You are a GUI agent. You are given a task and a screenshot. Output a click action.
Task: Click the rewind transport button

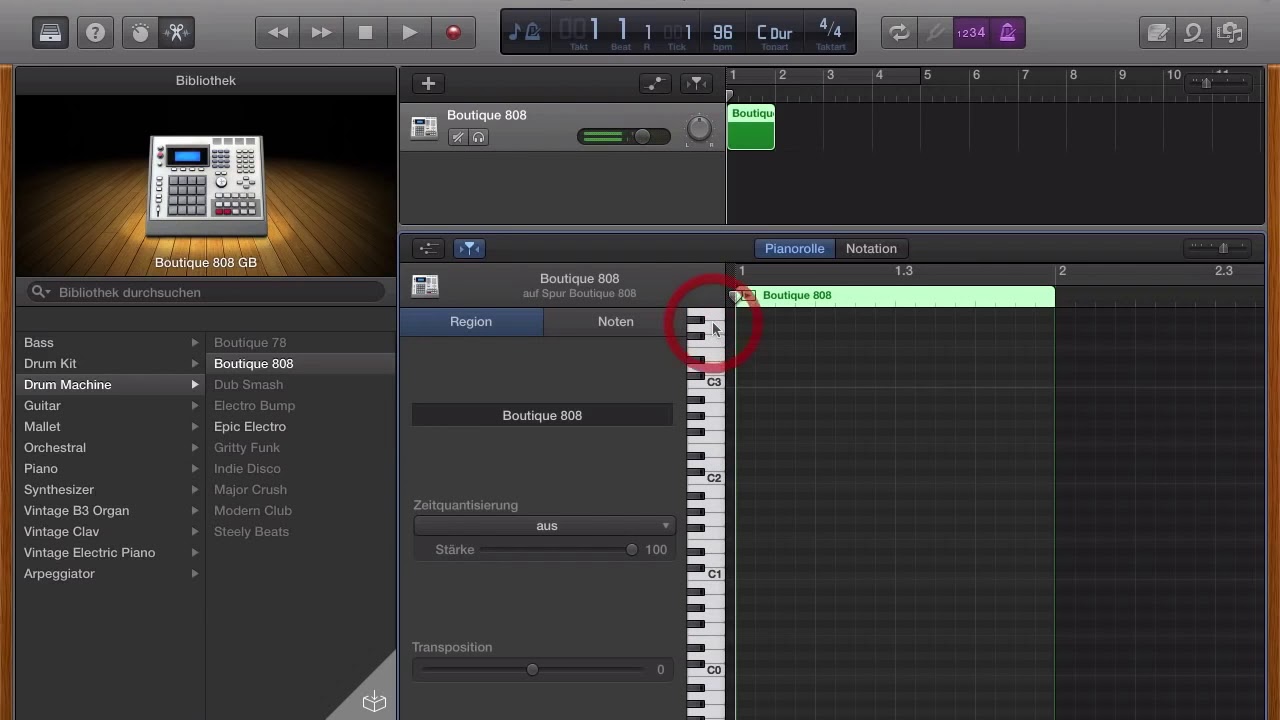click(x=278, y=33)
